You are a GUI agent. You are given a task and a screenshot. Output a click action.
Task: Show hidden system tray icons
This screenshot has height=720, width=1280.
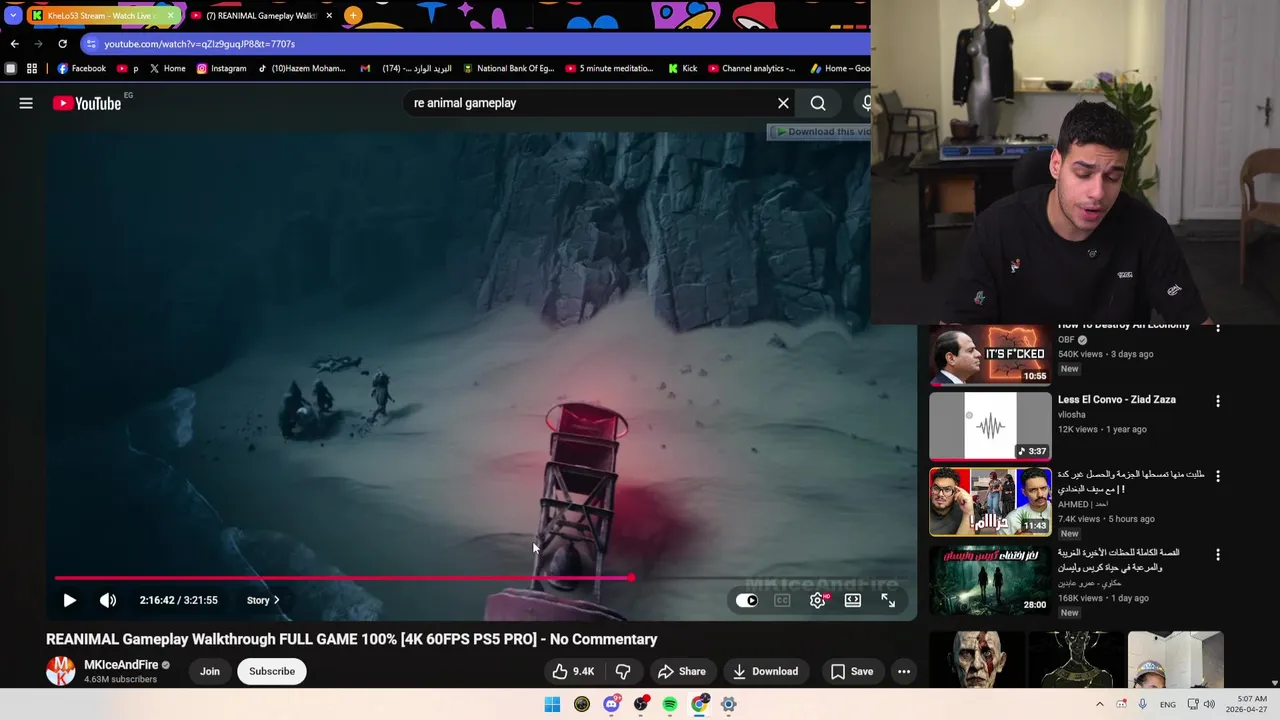(x=1099, y=704)
